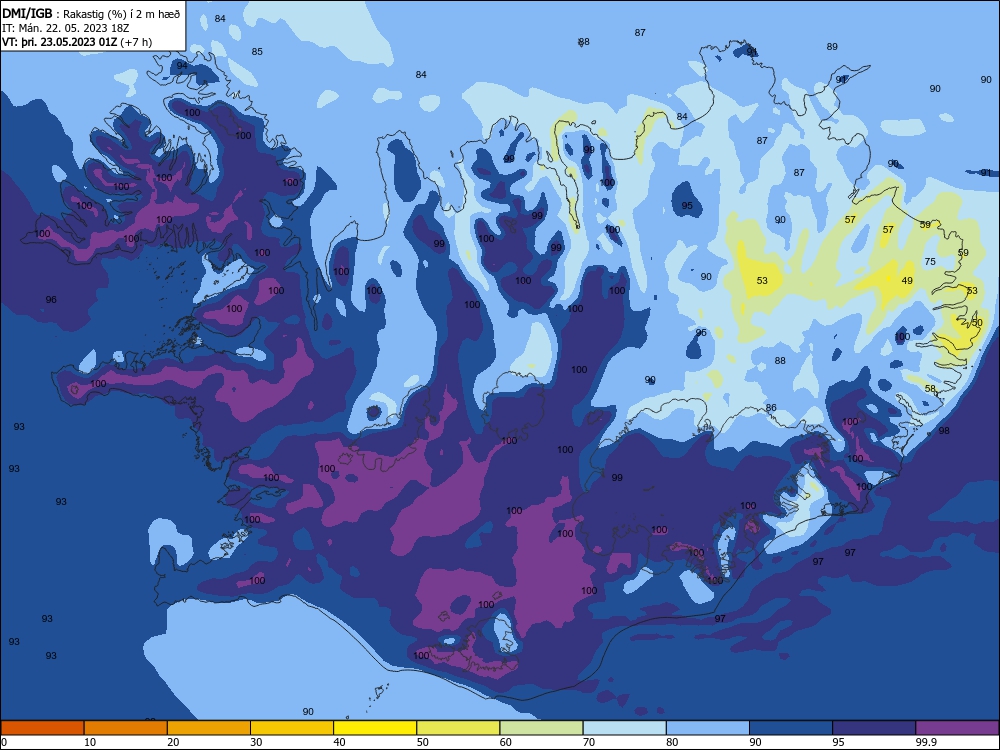The image size is (1000, 750).
Task: Click the legend tick label '40'
Action: click(339, 742)
